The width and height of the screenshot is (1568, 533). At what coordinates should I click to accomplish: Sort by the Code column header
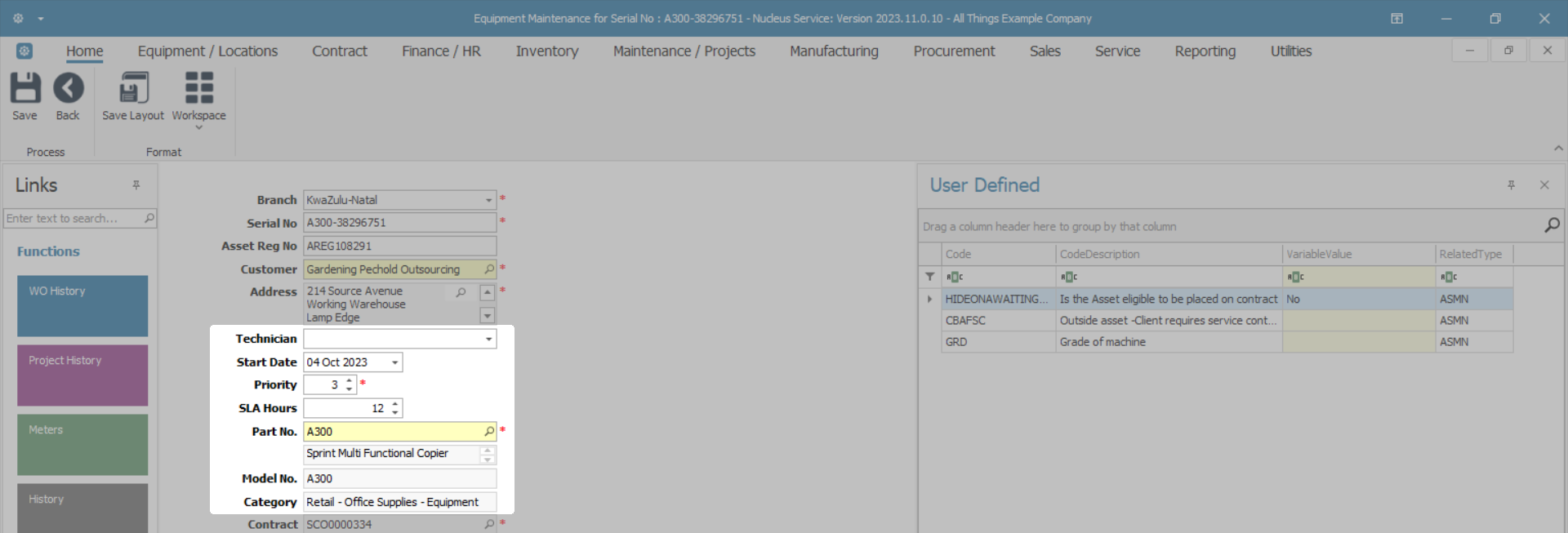pyautogui.click(x=998, y=254)
